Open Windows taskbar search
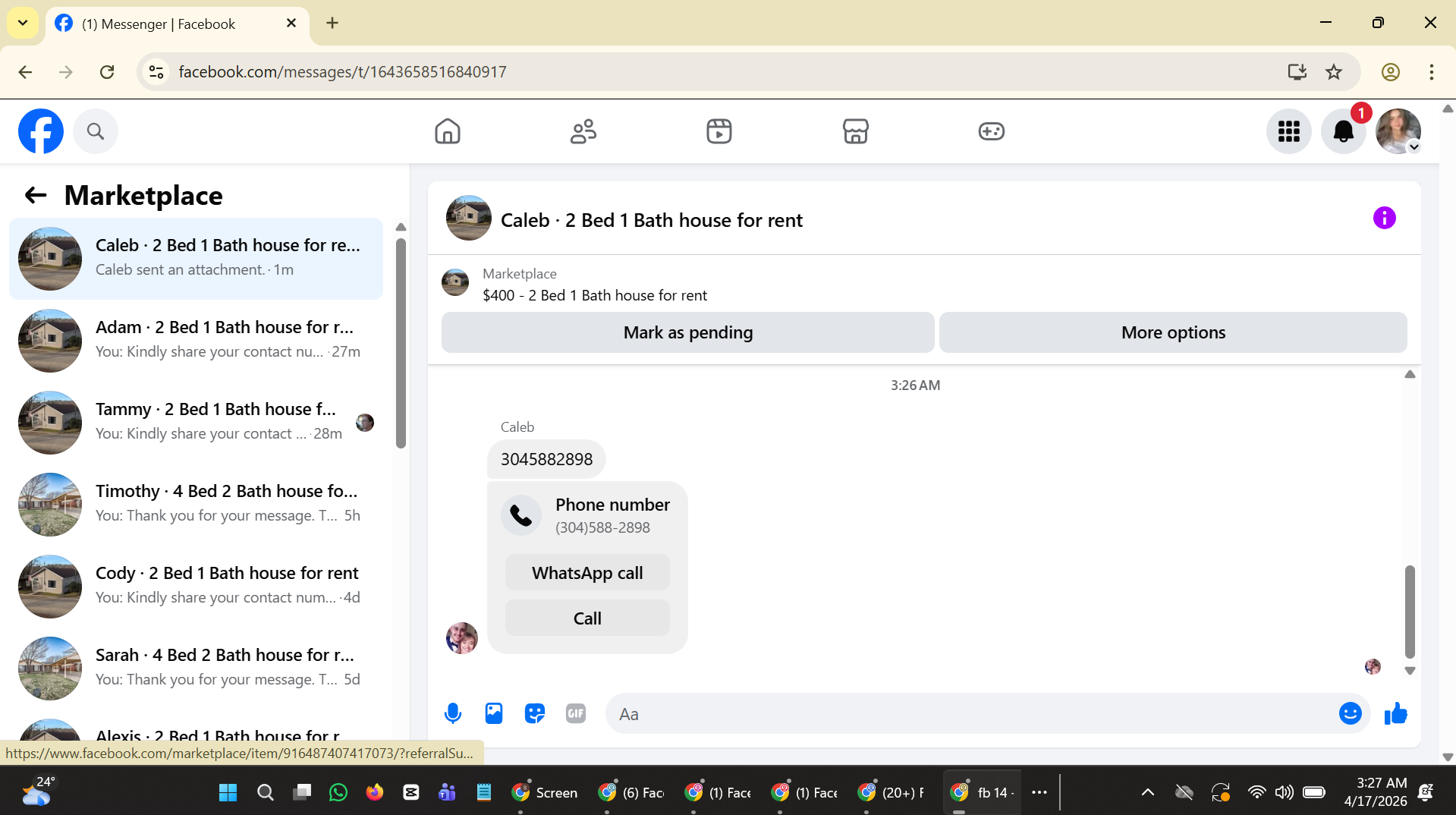Screen dimensions: 1456x815 265,792
